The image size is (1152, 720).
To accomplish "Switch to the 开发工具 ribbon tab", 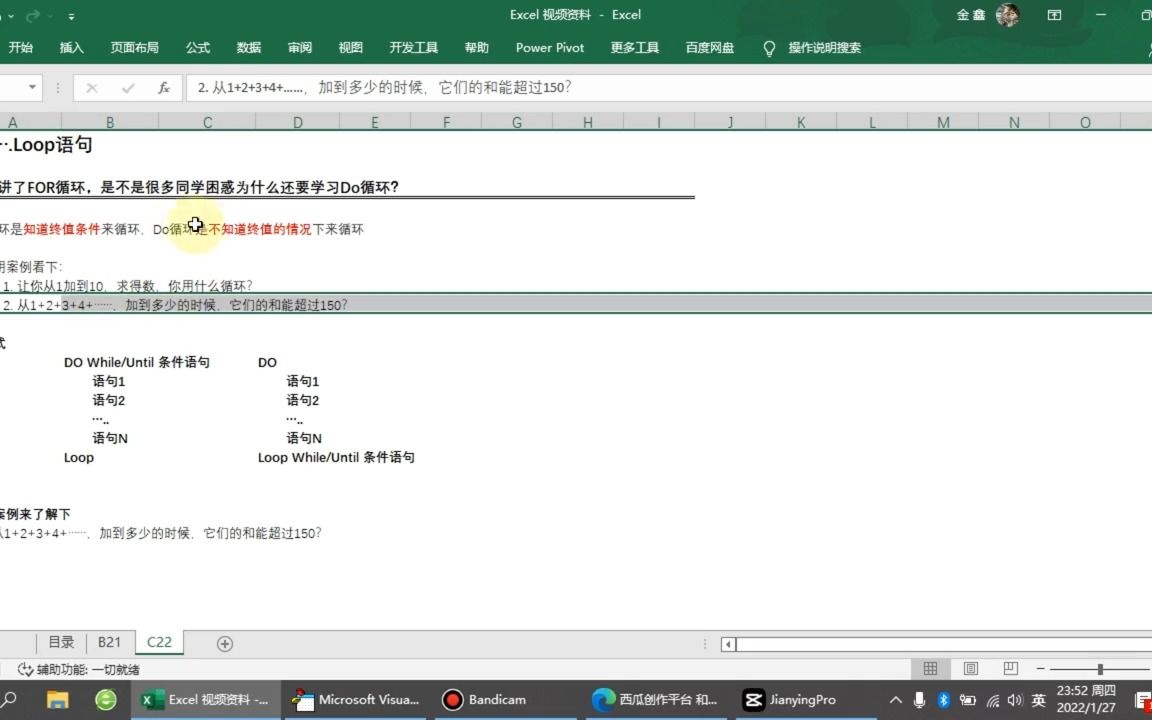I will (413, 47).
